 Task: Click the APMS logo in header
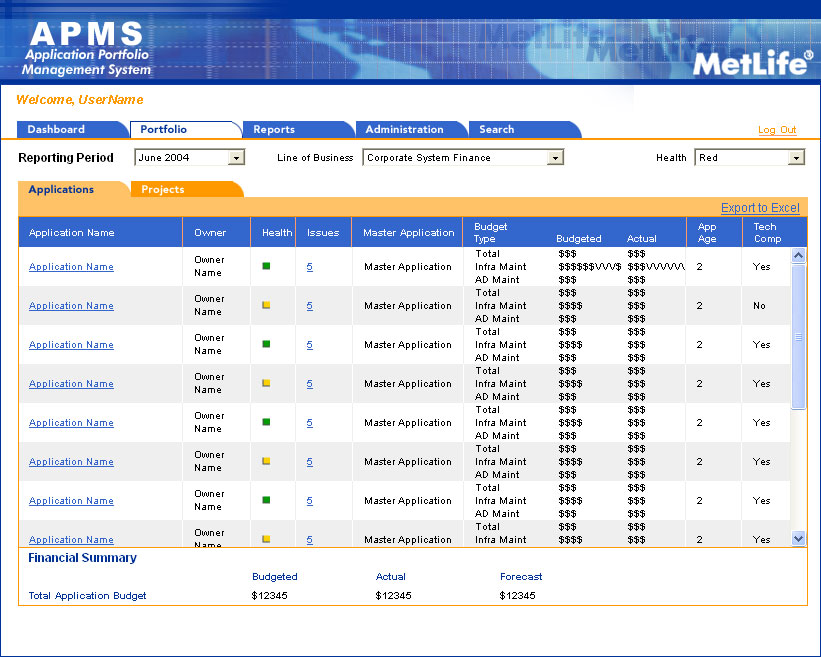click(86, 49)
